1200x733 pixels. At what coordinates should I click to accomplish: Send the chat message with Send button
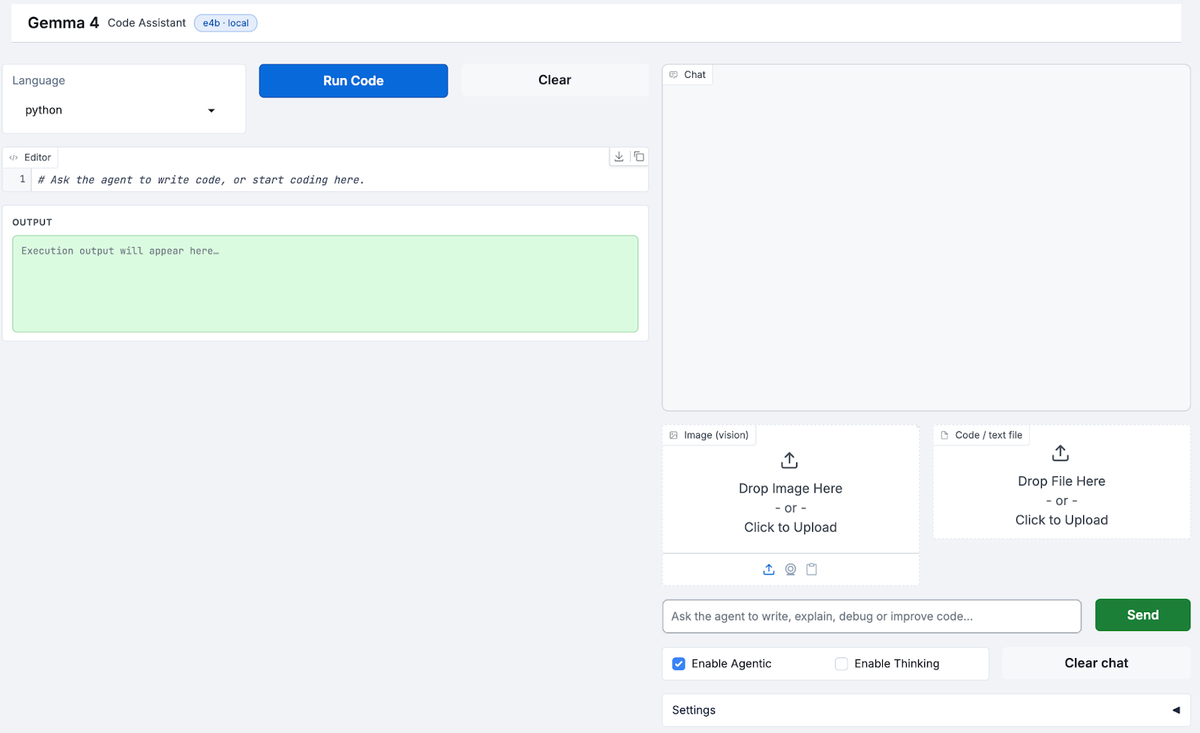point(1143,615)
